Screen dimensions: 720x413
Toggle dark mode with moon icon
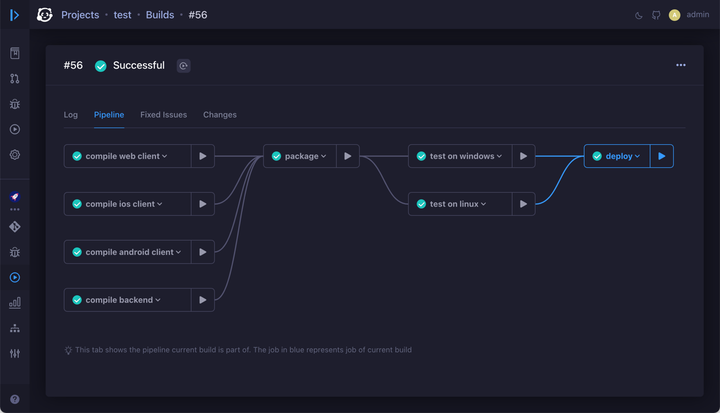pyautogui.click(x=638, y=16)
